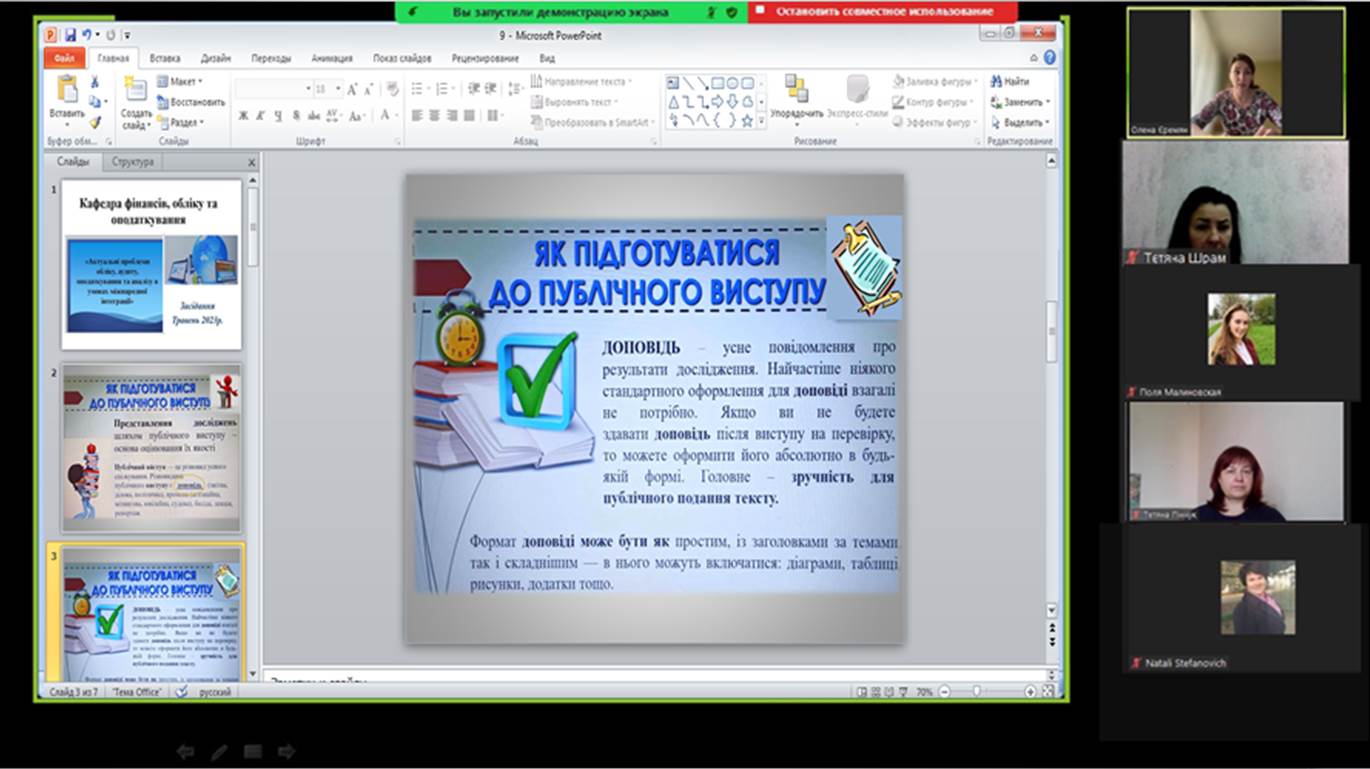Open the font size dropdown
This screenshot has width=1370, height=769.
point(338,89)
